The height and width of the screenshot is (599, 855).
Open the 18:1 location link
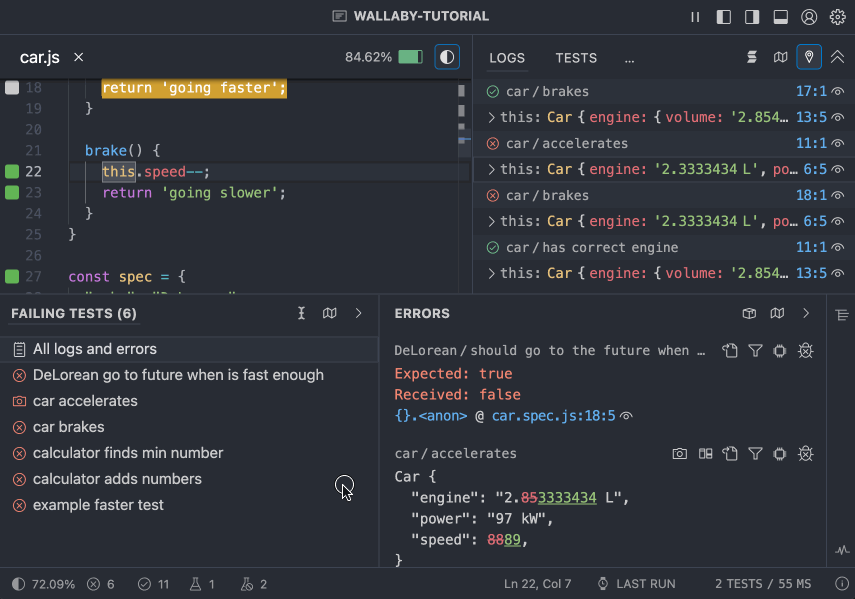pyautogui.click(x=811, y=195)
